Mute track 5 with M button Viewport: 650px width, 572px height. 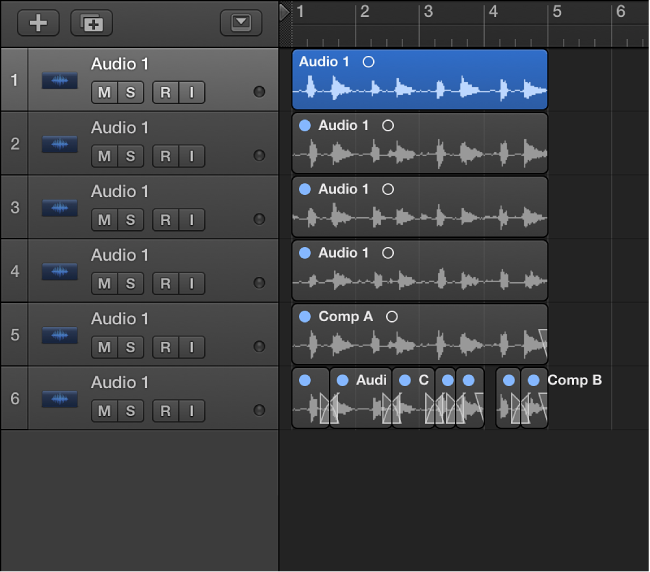104,347
